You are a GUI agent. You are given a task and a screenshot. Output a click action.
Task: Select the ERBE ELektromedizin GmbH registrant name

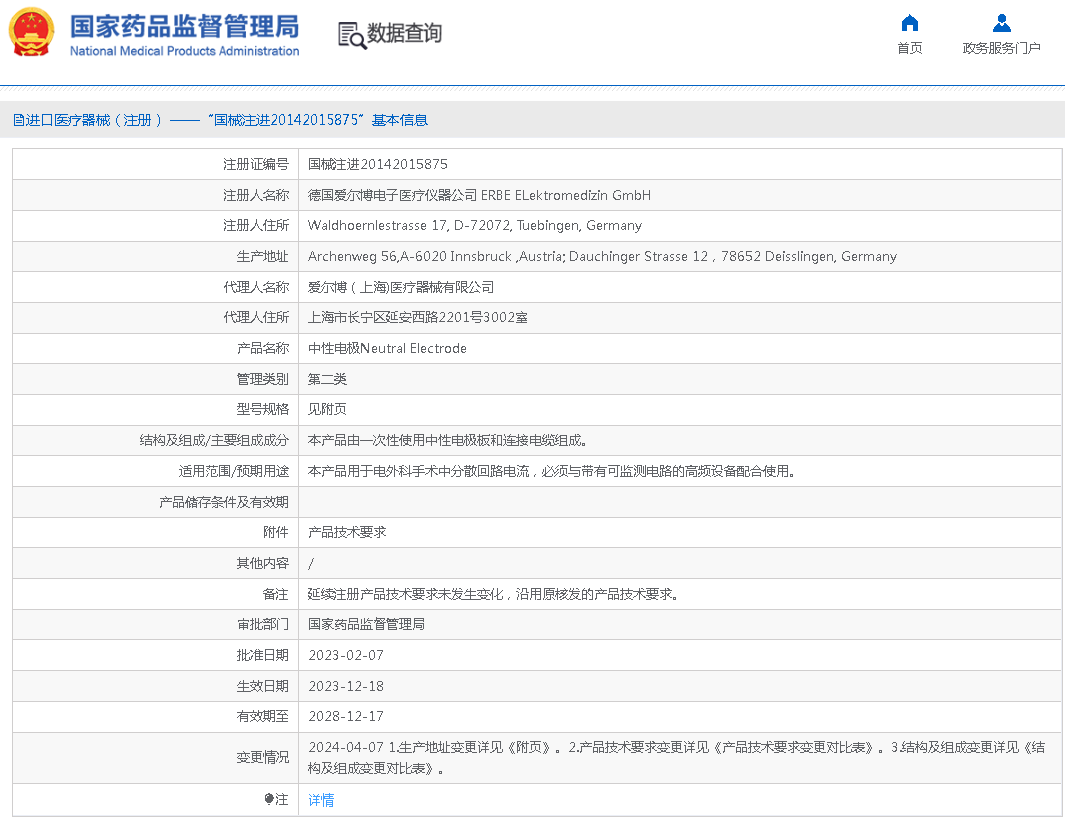click(x=479, y=196)
